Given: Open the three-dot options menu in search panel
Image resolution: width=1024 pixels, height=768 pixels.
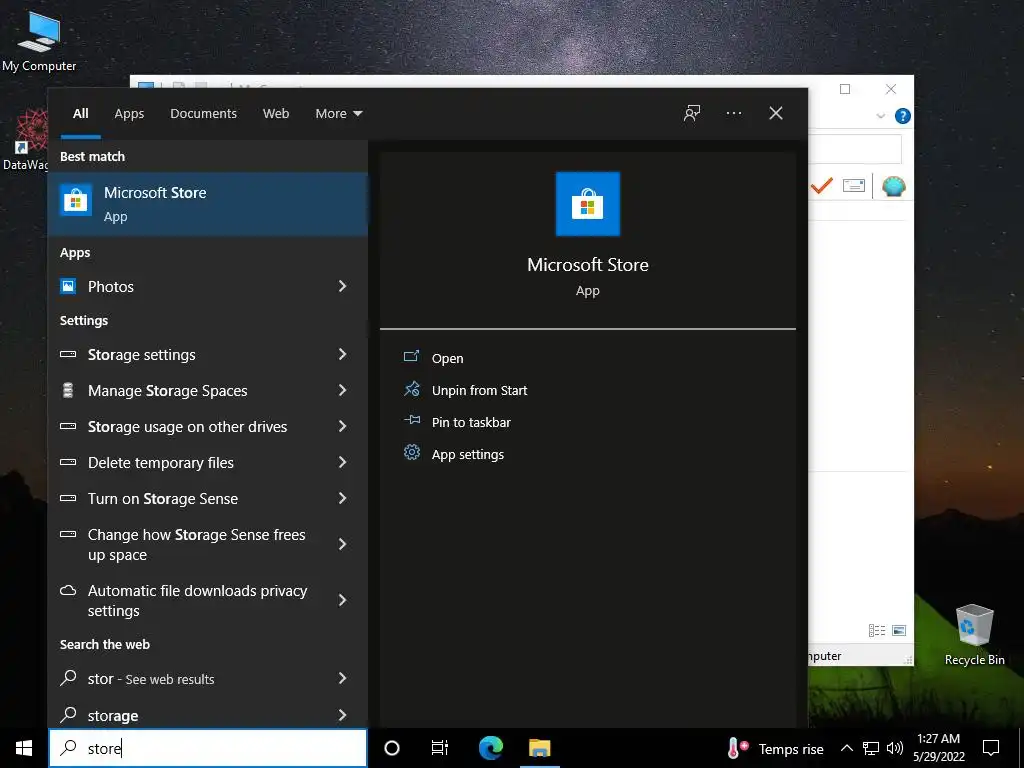Looking at the screenshot, I should 733,113.
